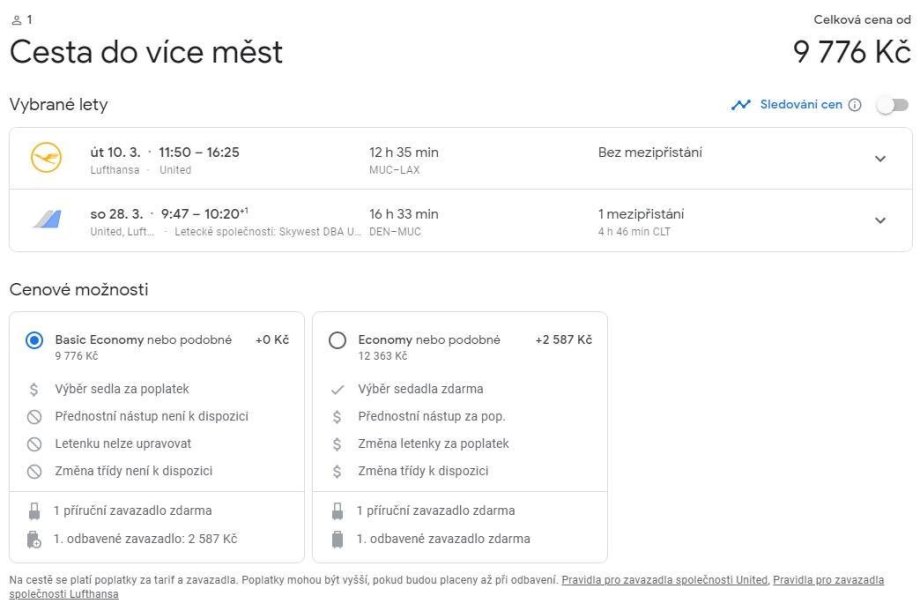Click the Sledování cen label text
The image size is (920, 611).
click(x=801, y=105)
